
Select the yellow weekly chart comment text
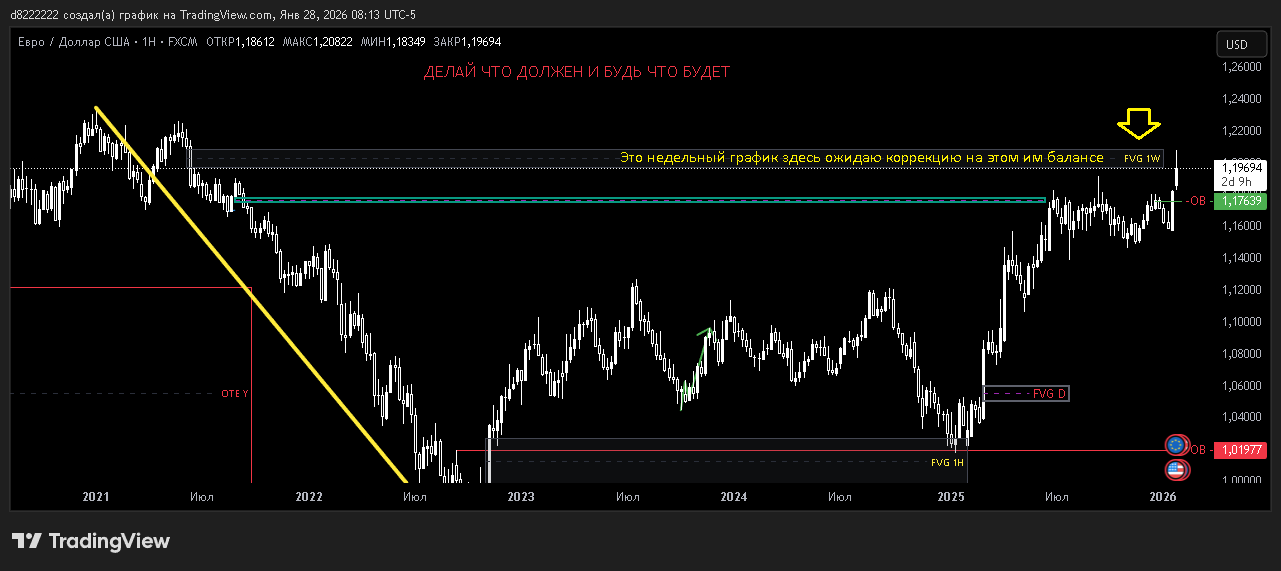861,158
